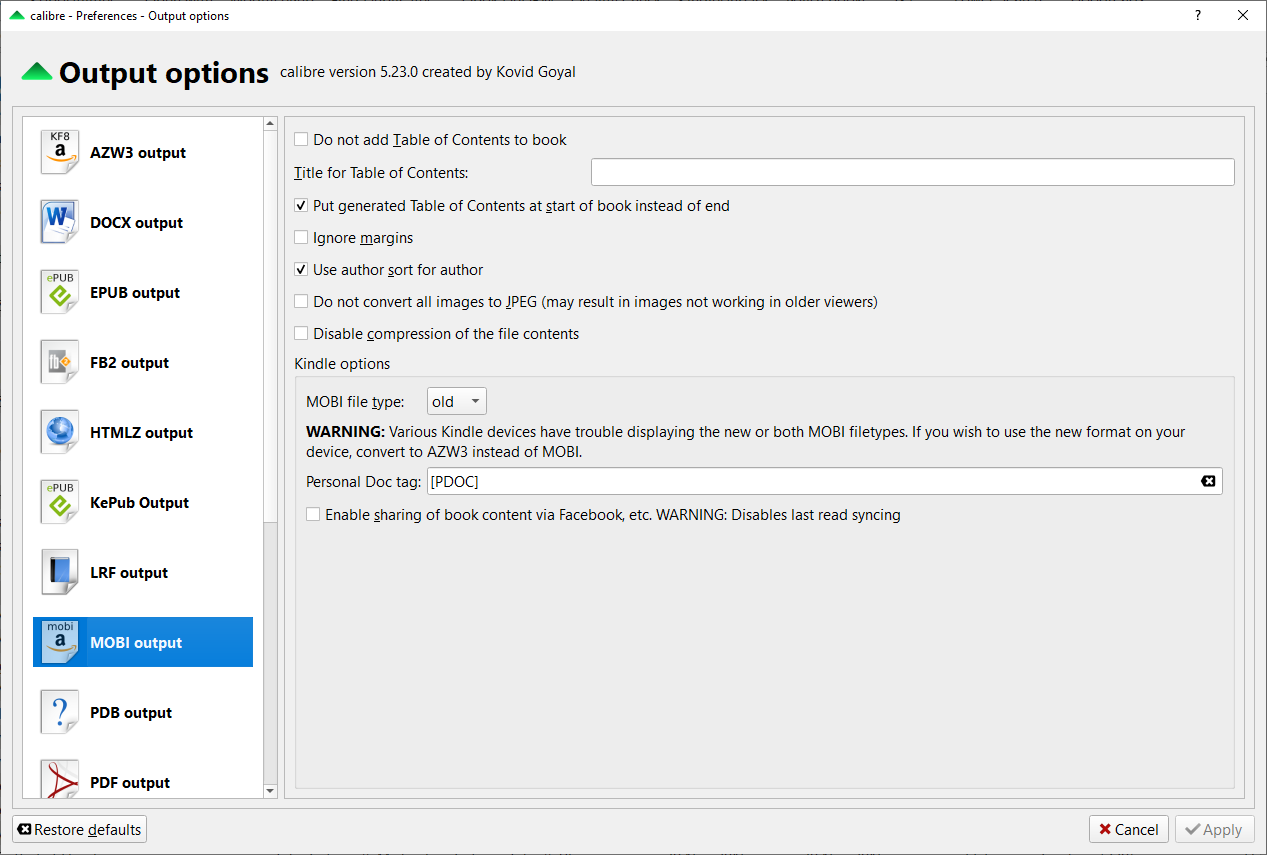The height and width of the screenshot is (855, 1267).
Task: Open the MOBI file type dropdown
Action: coord(456,402)
